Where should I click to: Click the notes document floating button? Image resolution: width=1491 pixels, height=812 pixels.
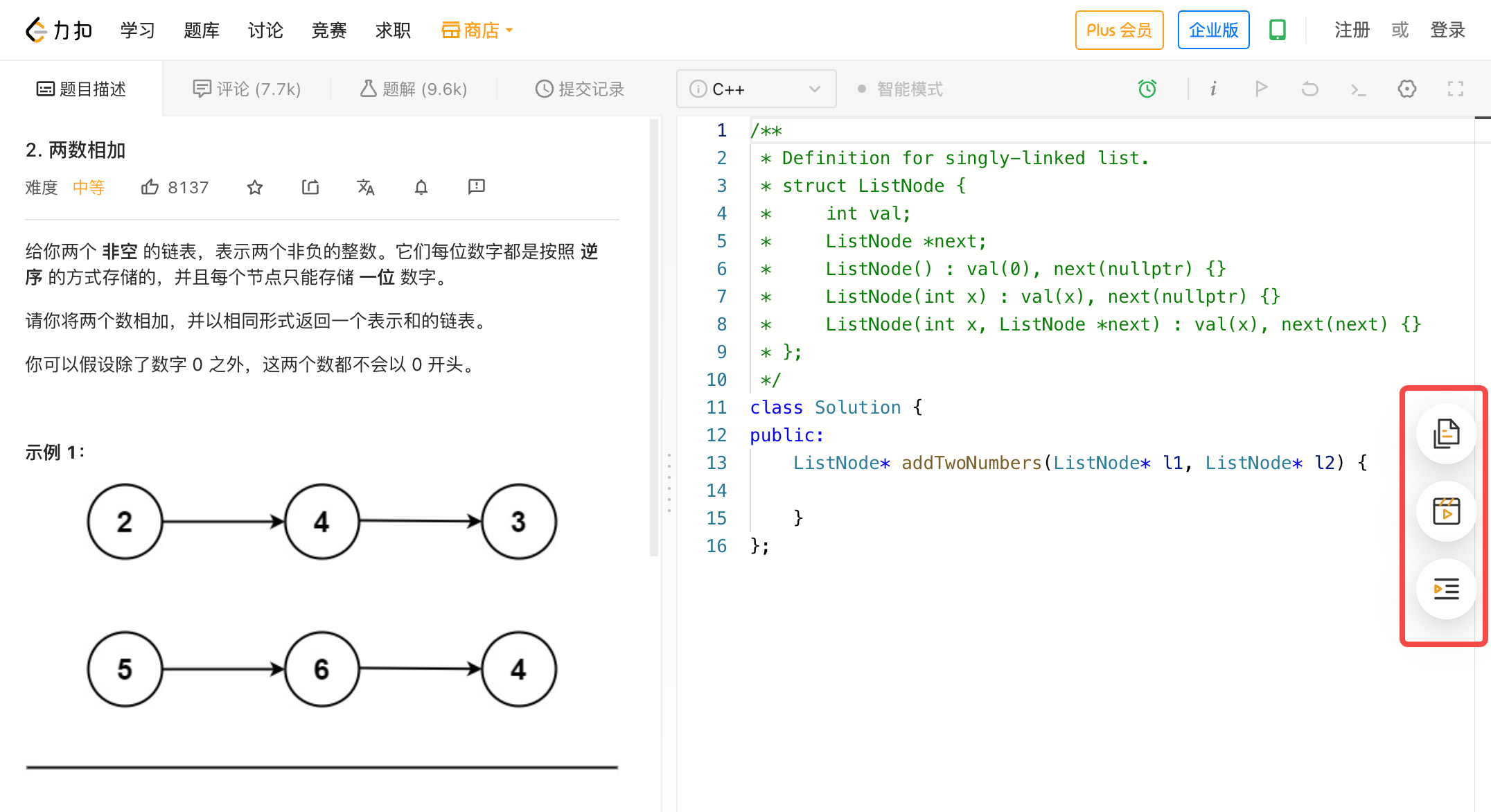(x=1446, y=434)
